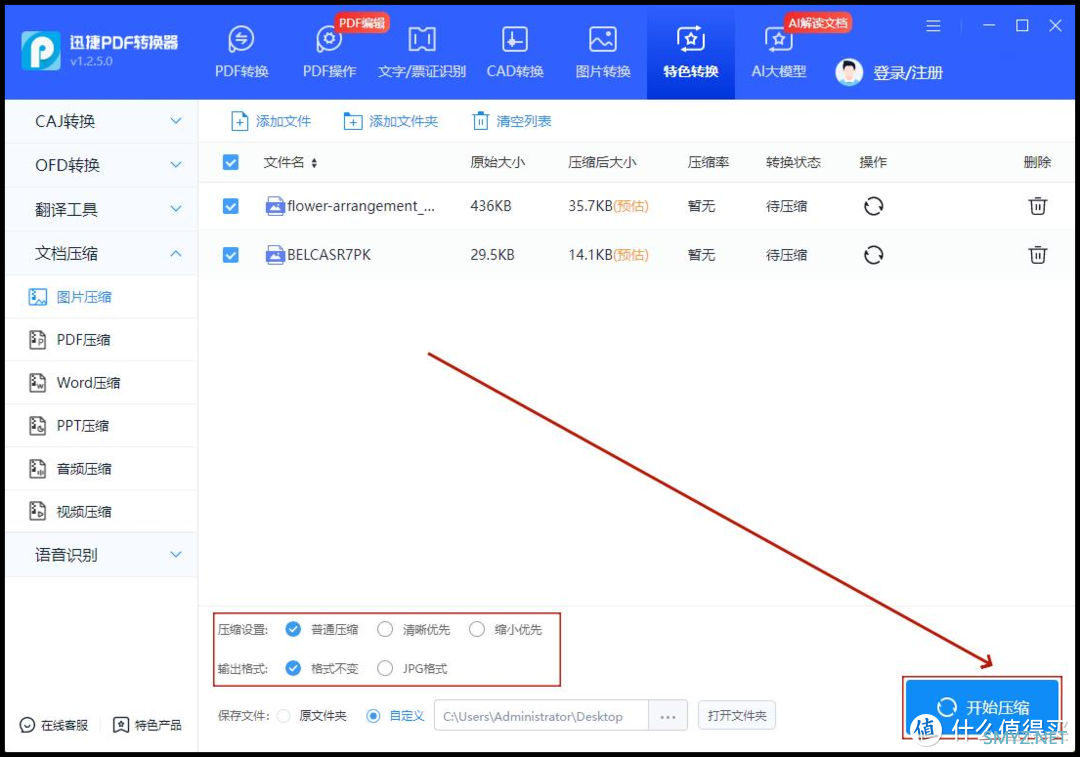Click the 开始压缩 button
1080x757 pixels.
point(982,707)
